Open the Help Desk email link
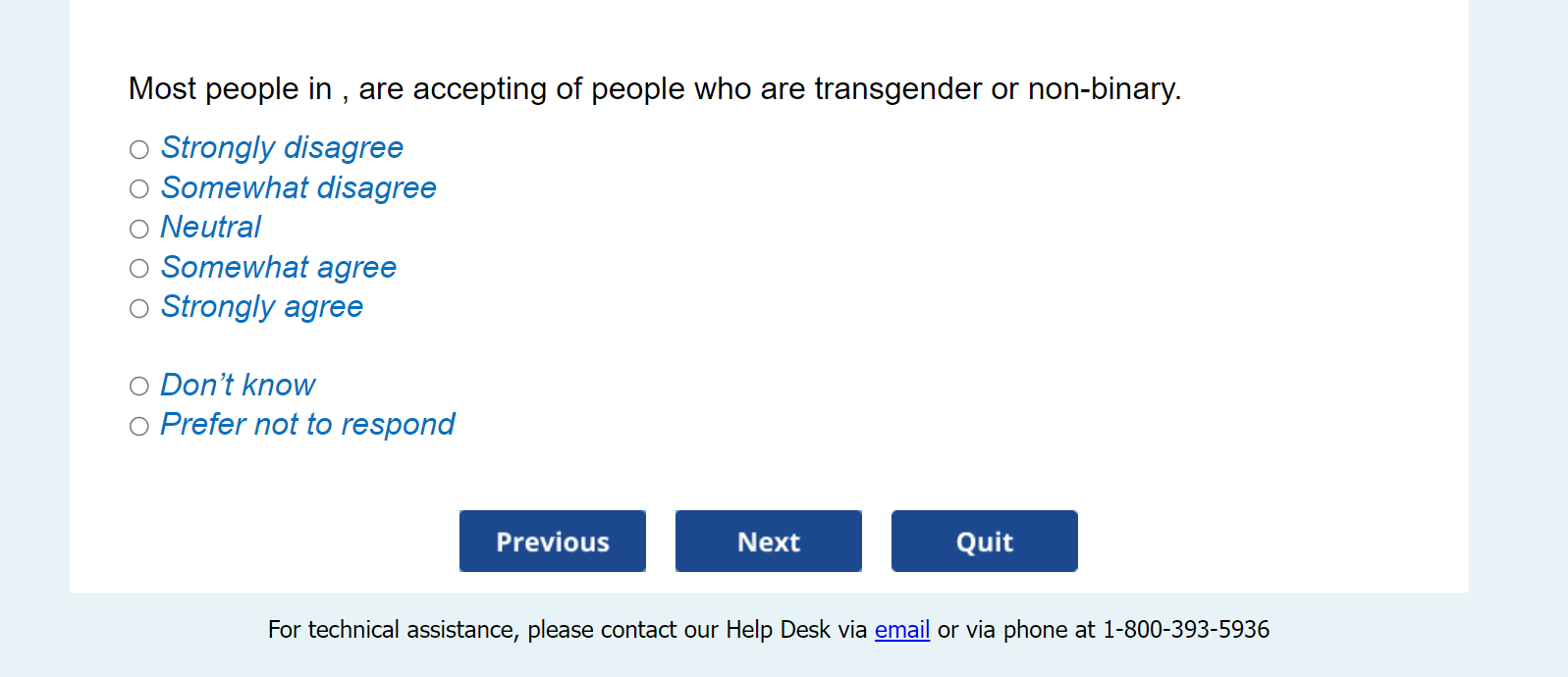Viewport: 1568px width, 677px height. [x=901, y=630]
